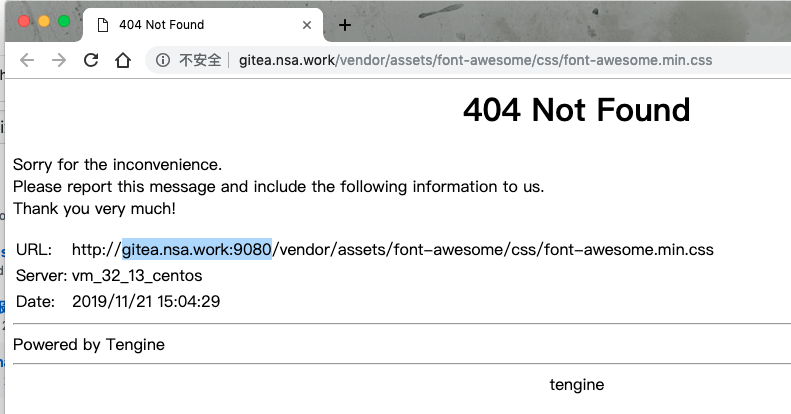Reload the 404 page
This screenshot has height=414, width=791.
click(x=91, y=60)
